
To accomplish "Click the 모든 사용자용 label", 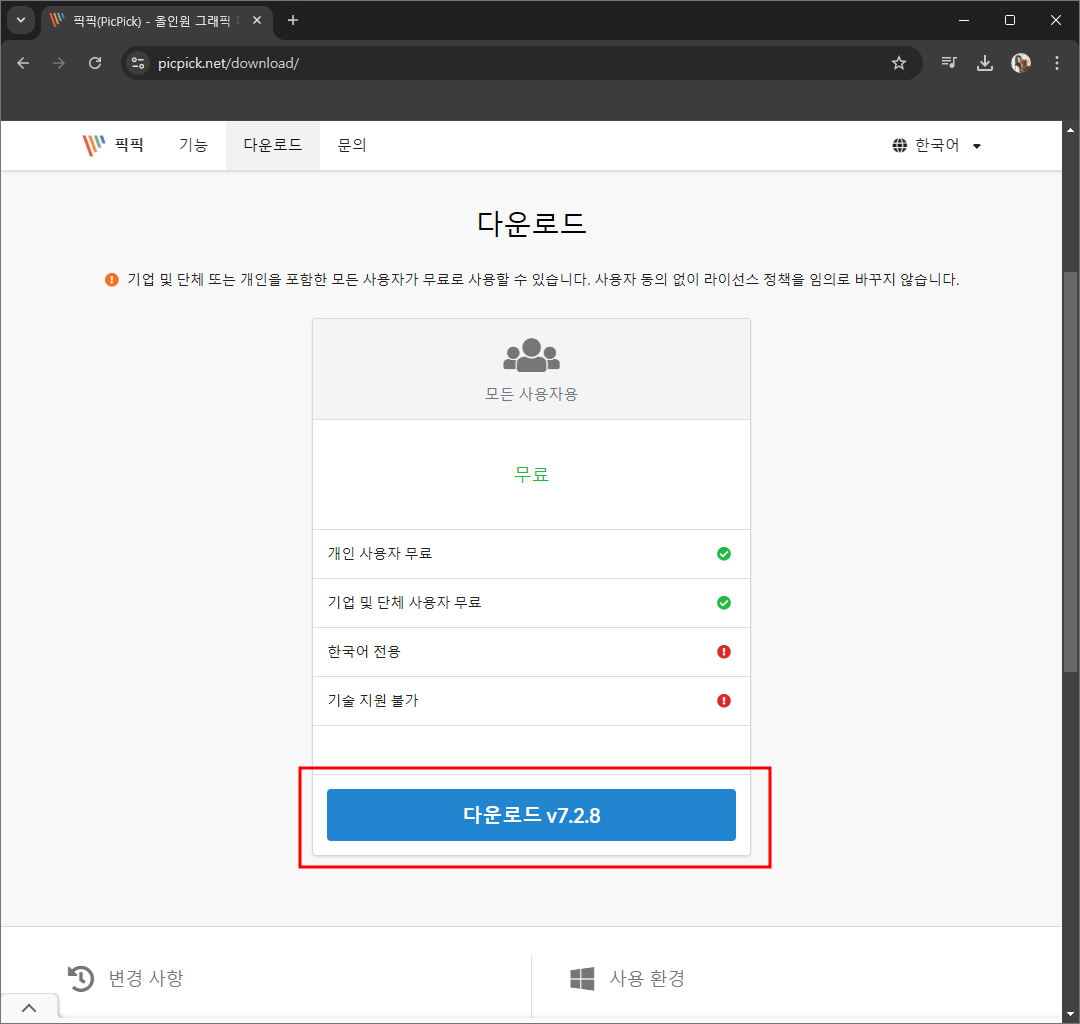I will click(x=531, y=394).
